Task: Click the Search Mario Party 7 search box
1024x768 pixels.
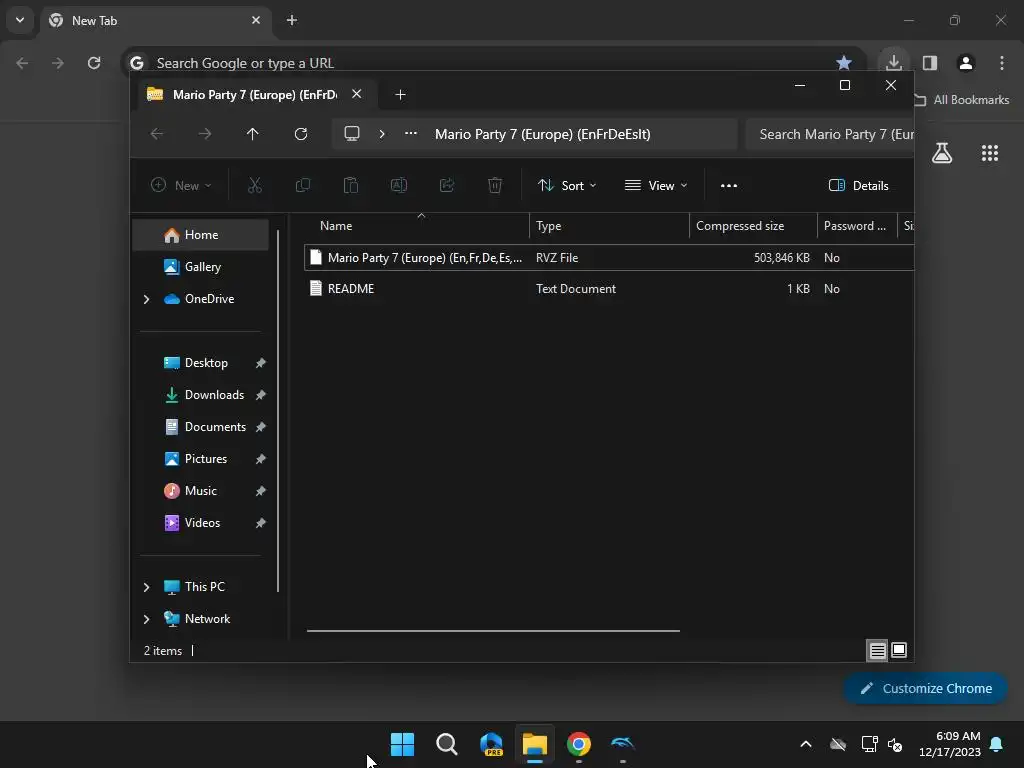Action: pyautogui.click(x=830, y=134)
